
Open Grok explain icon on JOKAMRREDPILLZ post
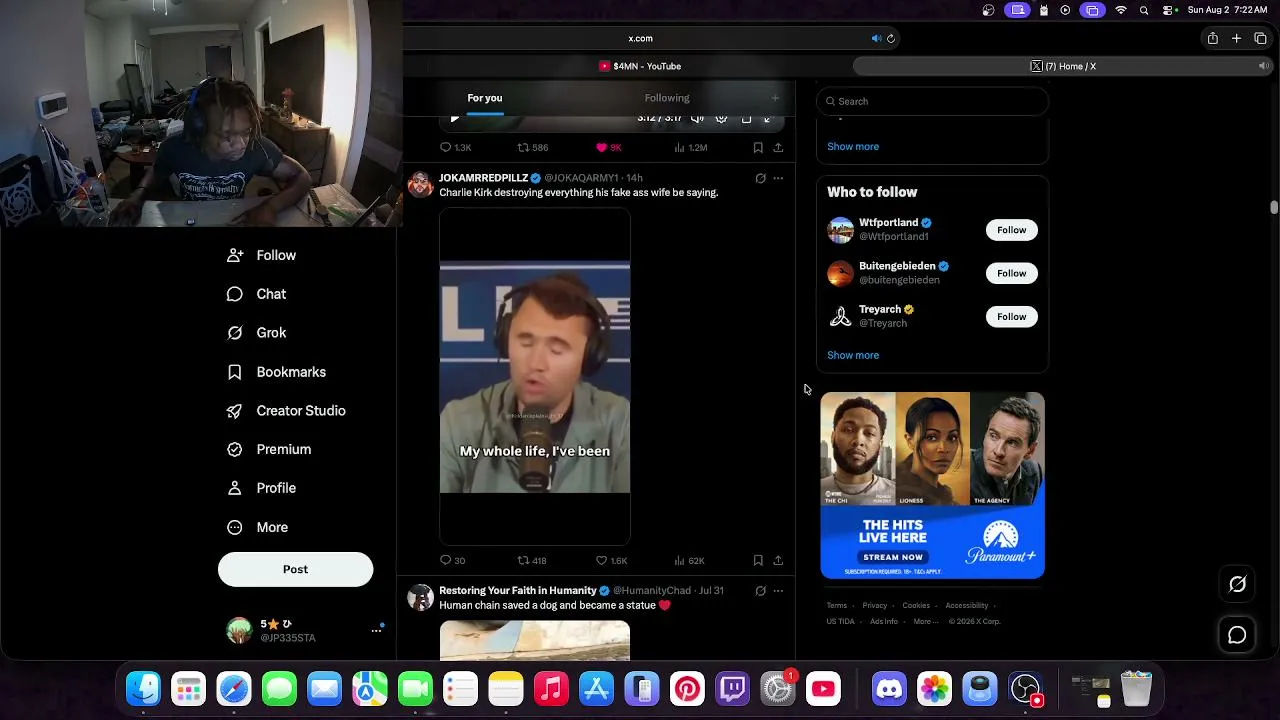(x=760, y=178)
